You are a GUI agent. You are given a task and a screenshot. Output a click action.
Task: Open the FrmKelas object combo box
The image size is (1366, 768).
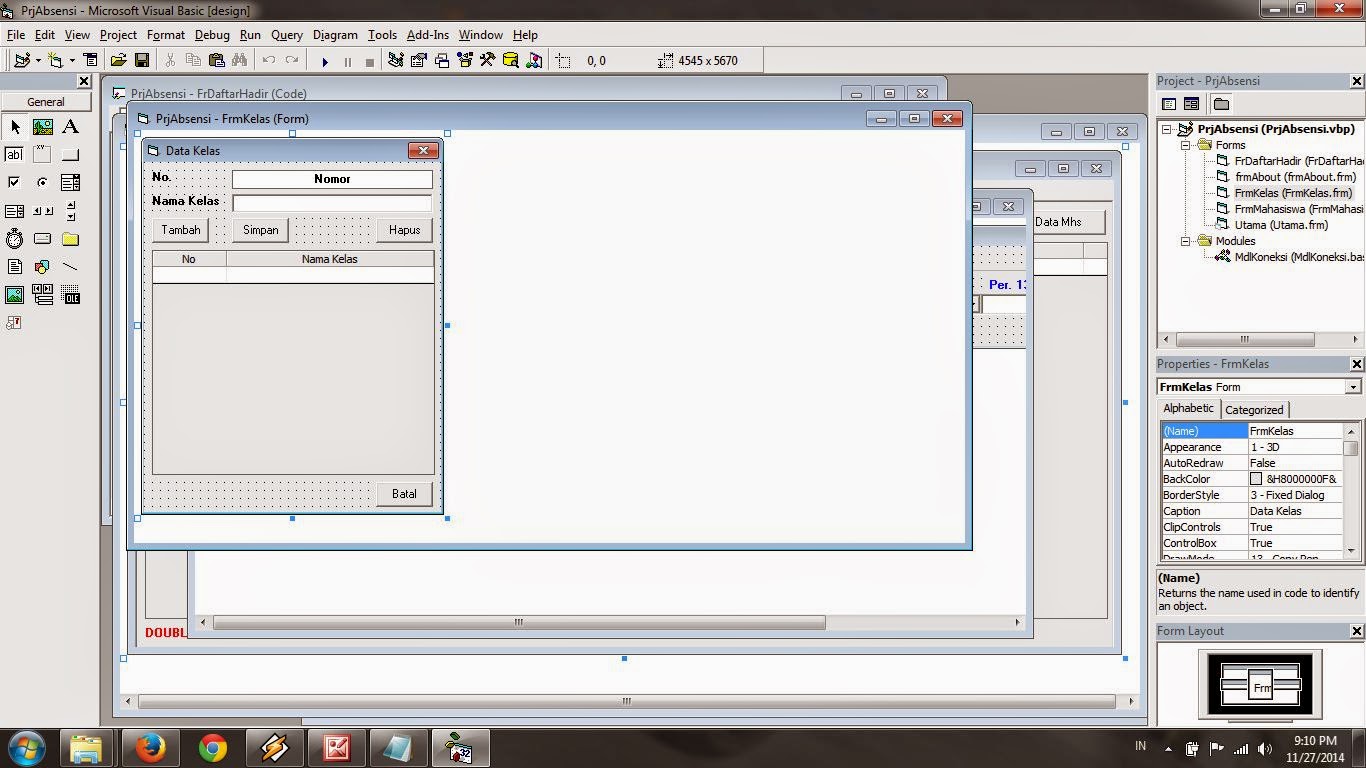[1259, 387]
